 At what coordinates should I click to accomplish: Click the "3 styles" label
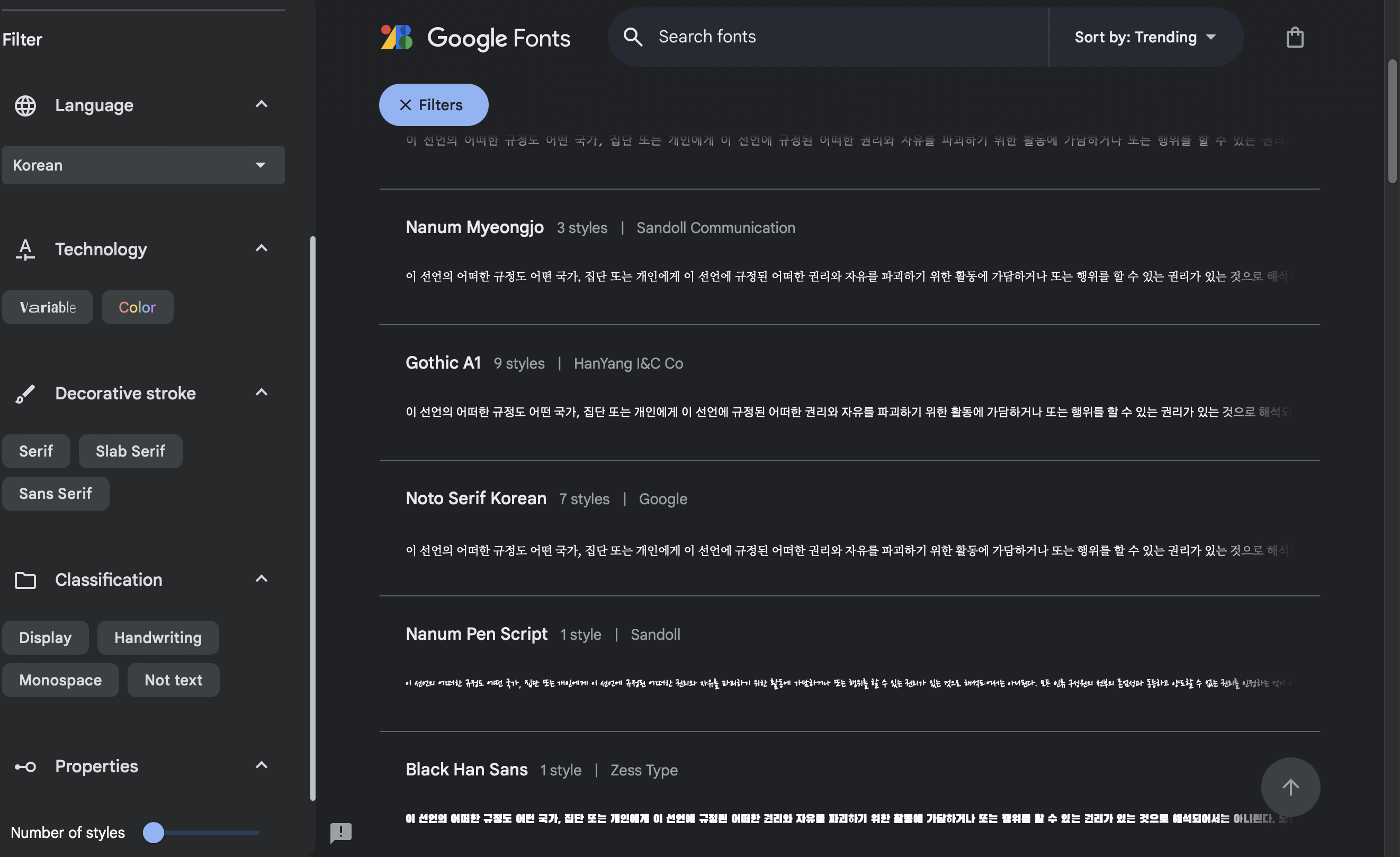(x=582, y=228)
